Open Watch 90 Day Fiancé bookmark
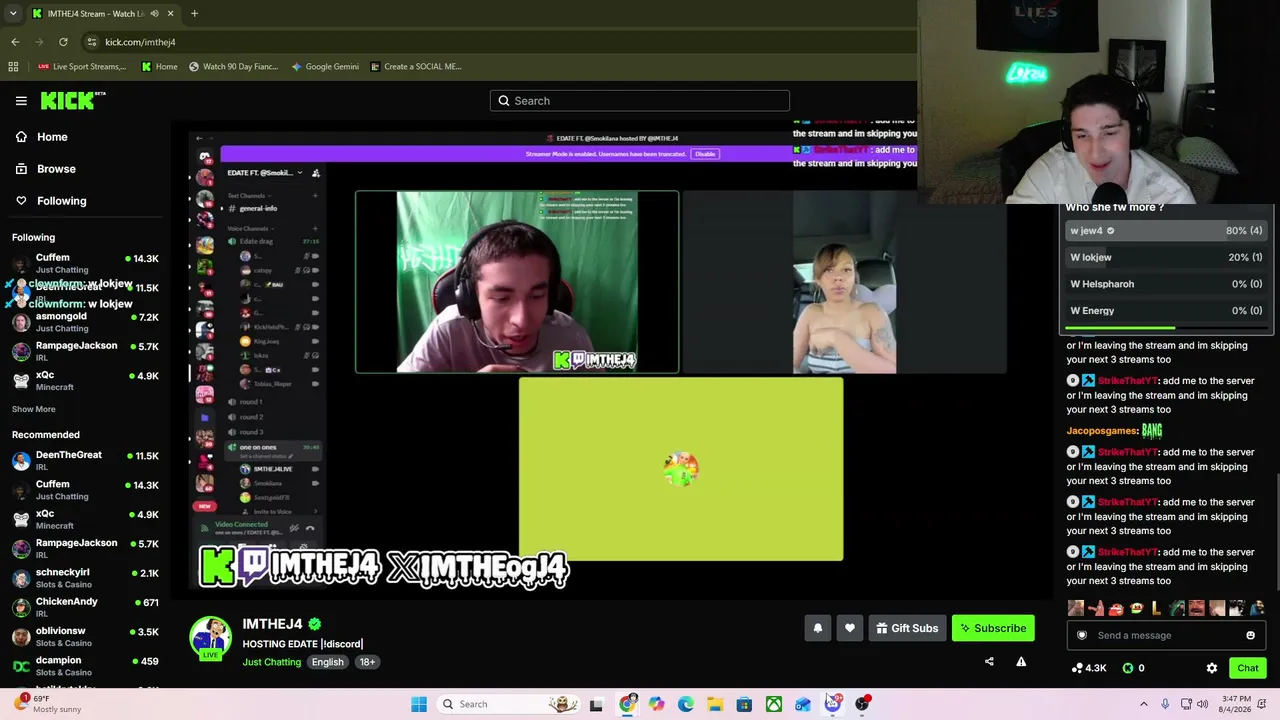 (x=232, y=67)
